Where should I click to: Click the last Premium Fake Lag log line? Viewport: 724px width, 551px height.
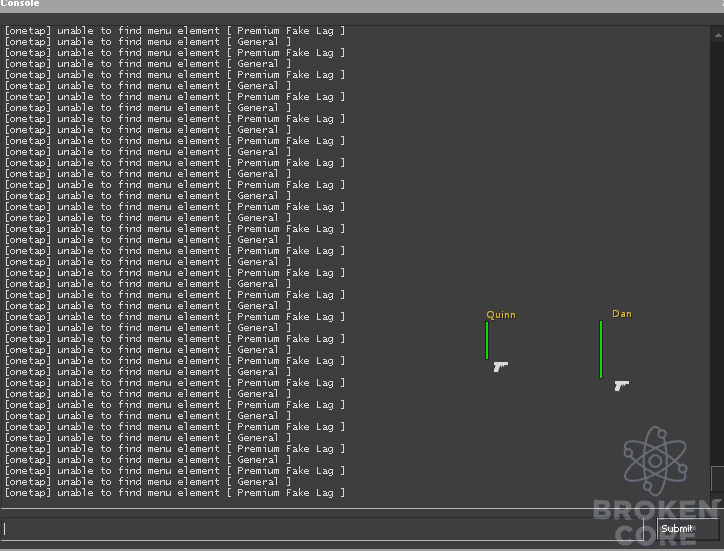pos(175,493)
